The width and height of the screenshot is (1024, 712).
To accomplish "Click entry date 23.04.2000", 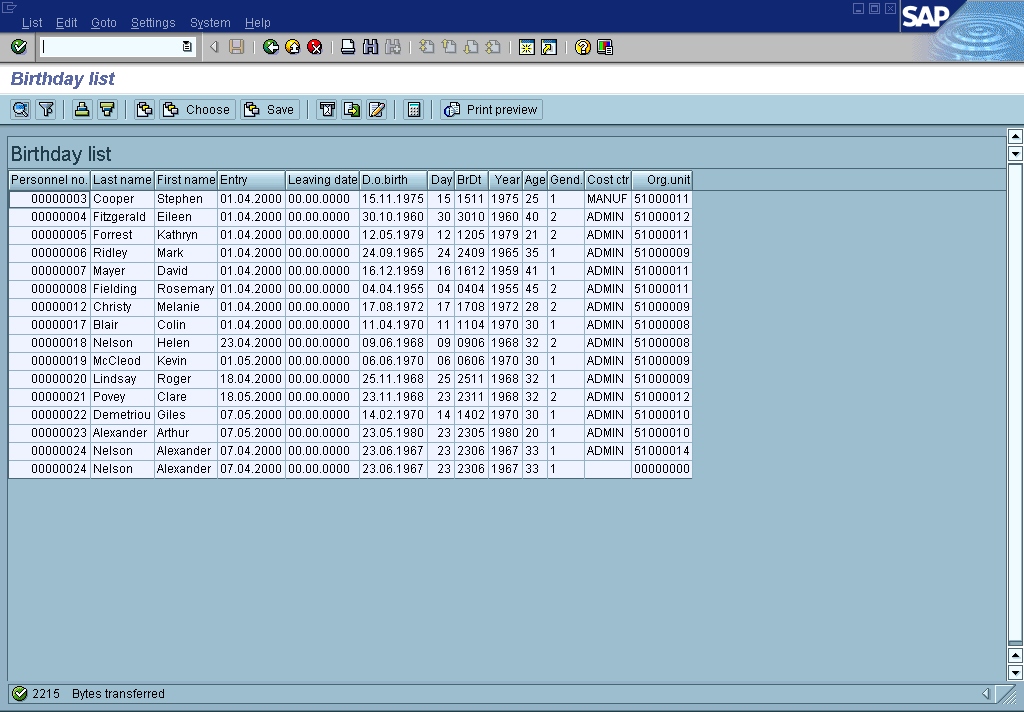I will (251, 343).
